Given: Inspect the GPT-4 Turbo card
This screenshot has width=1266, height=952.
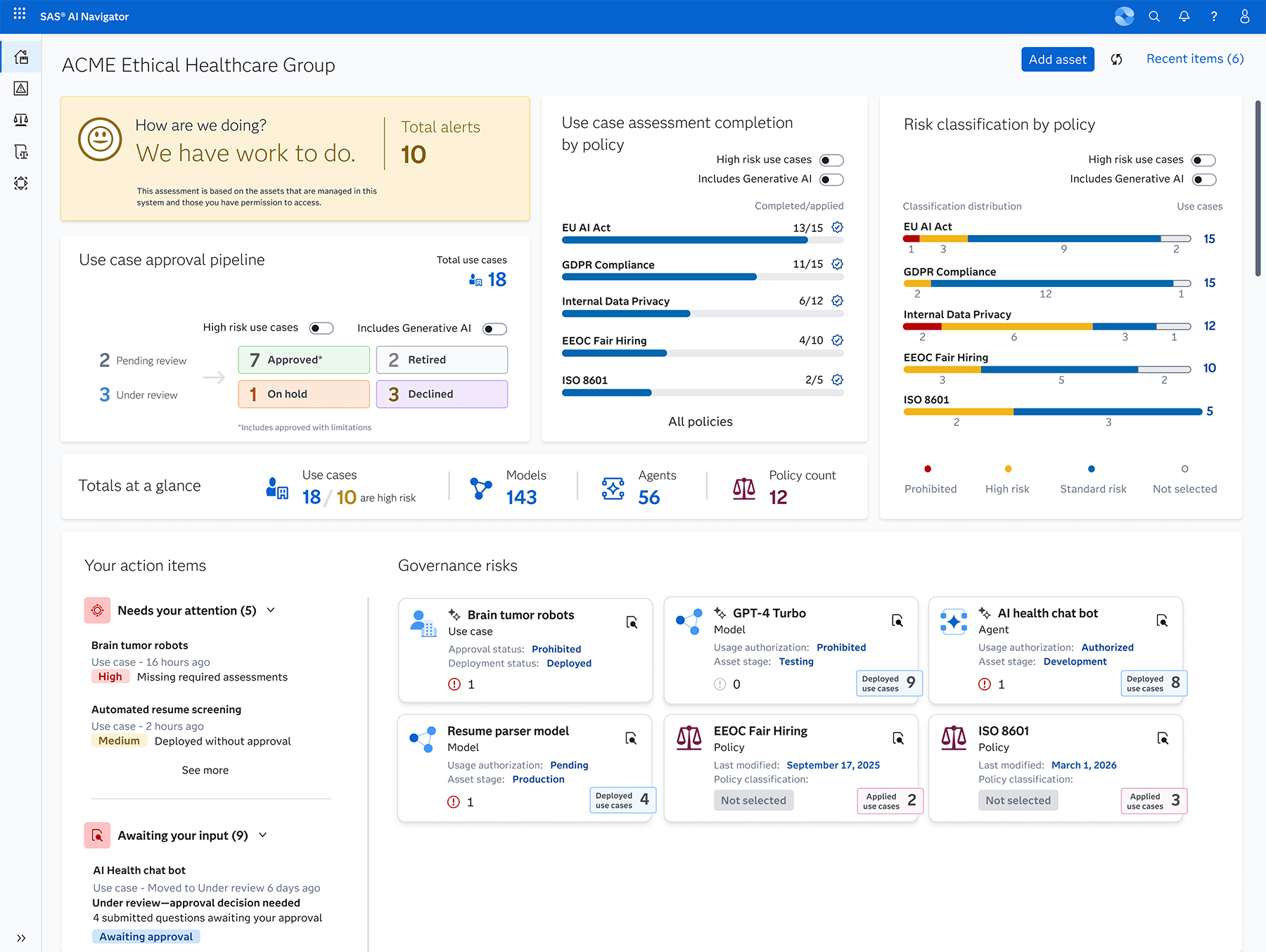Looking at the screenshot, I should click(897, 620).
